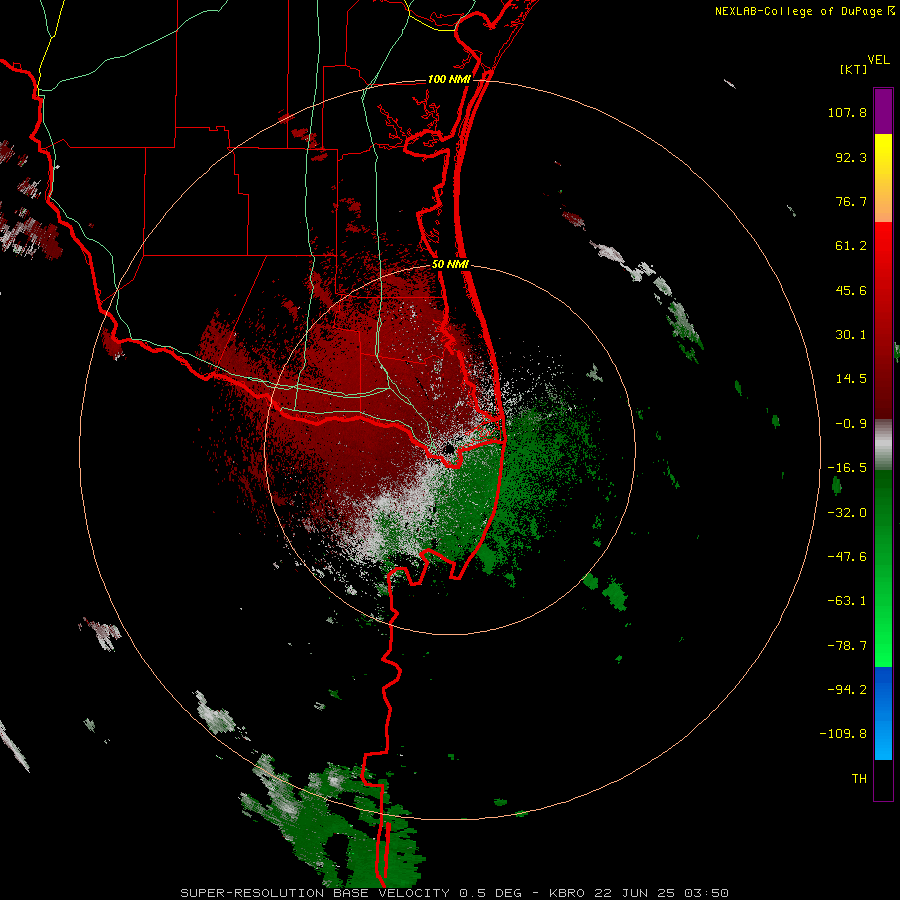Click the -63.1 legend value
Screen dimensions: 900x900
pos(847,601)
